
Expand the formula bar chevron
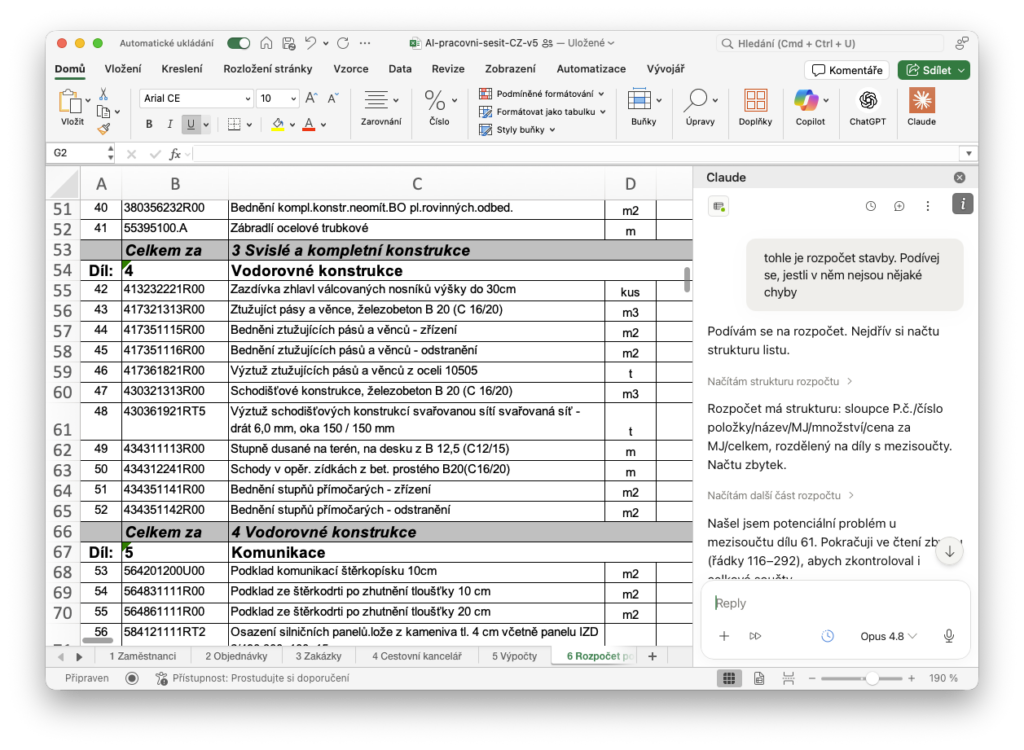tap(968, 154)
